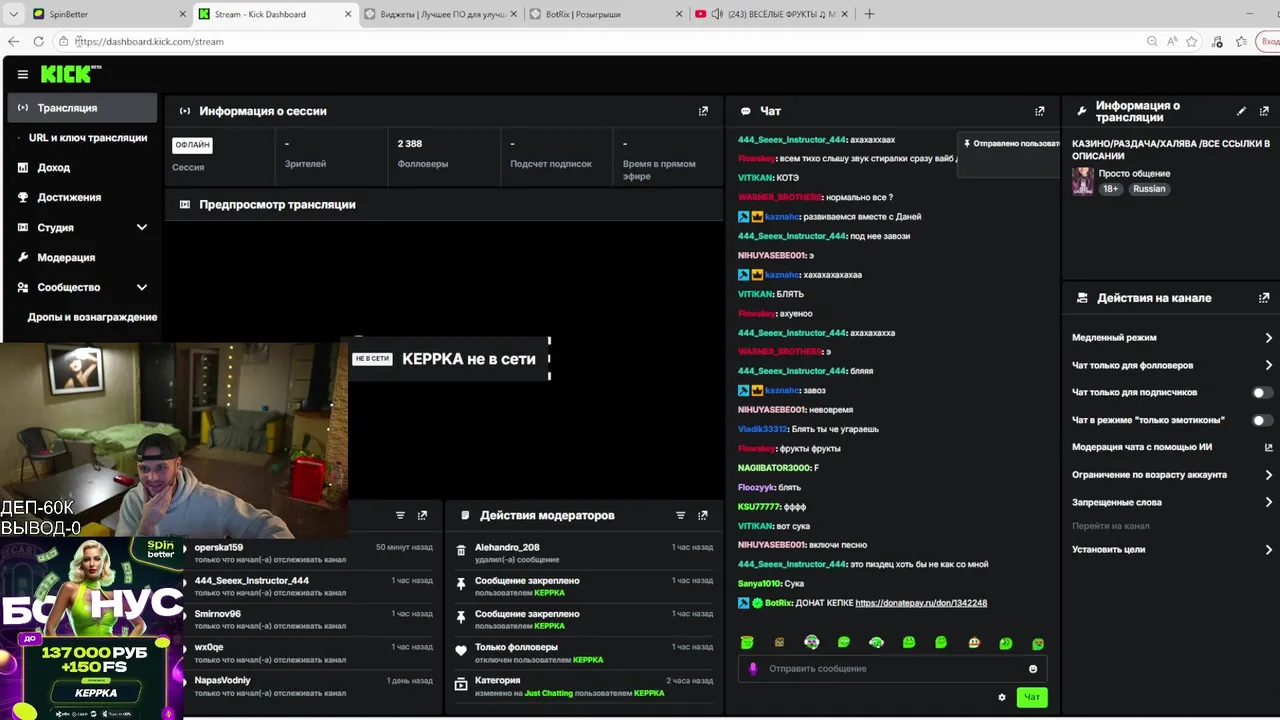Toggle Чат в режиме только эмотиконы switch
This screenshot has height=720, width=1280.
pyautogui.click(x=1263, y=420)
